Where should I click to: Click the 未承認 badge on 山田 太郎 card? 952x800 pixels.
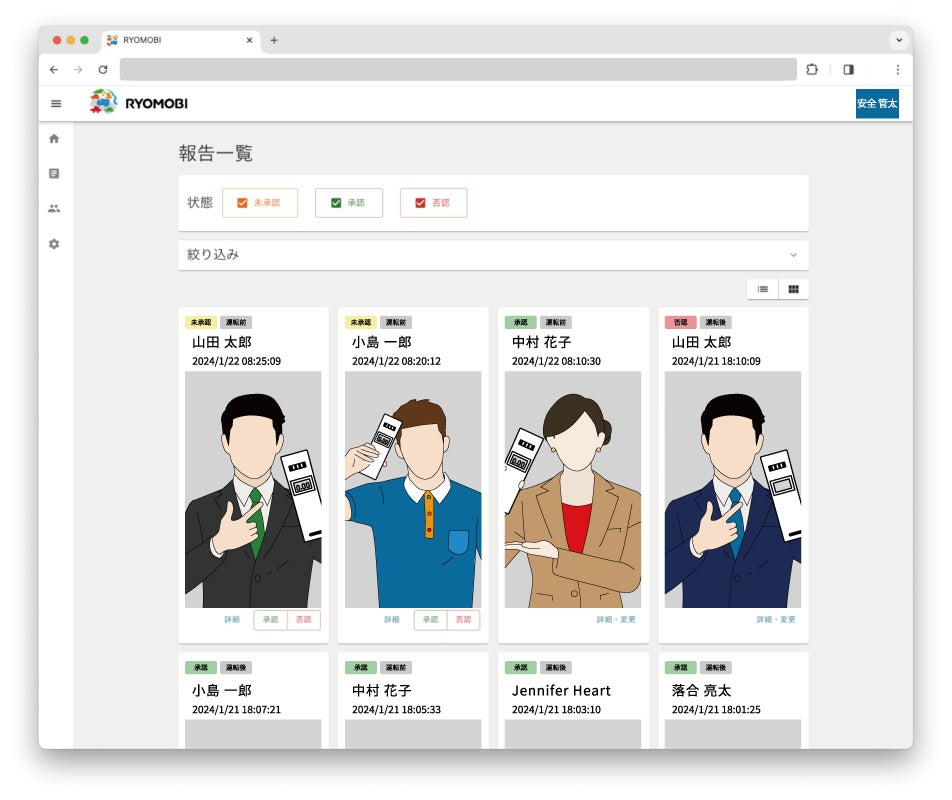[201, 322]
